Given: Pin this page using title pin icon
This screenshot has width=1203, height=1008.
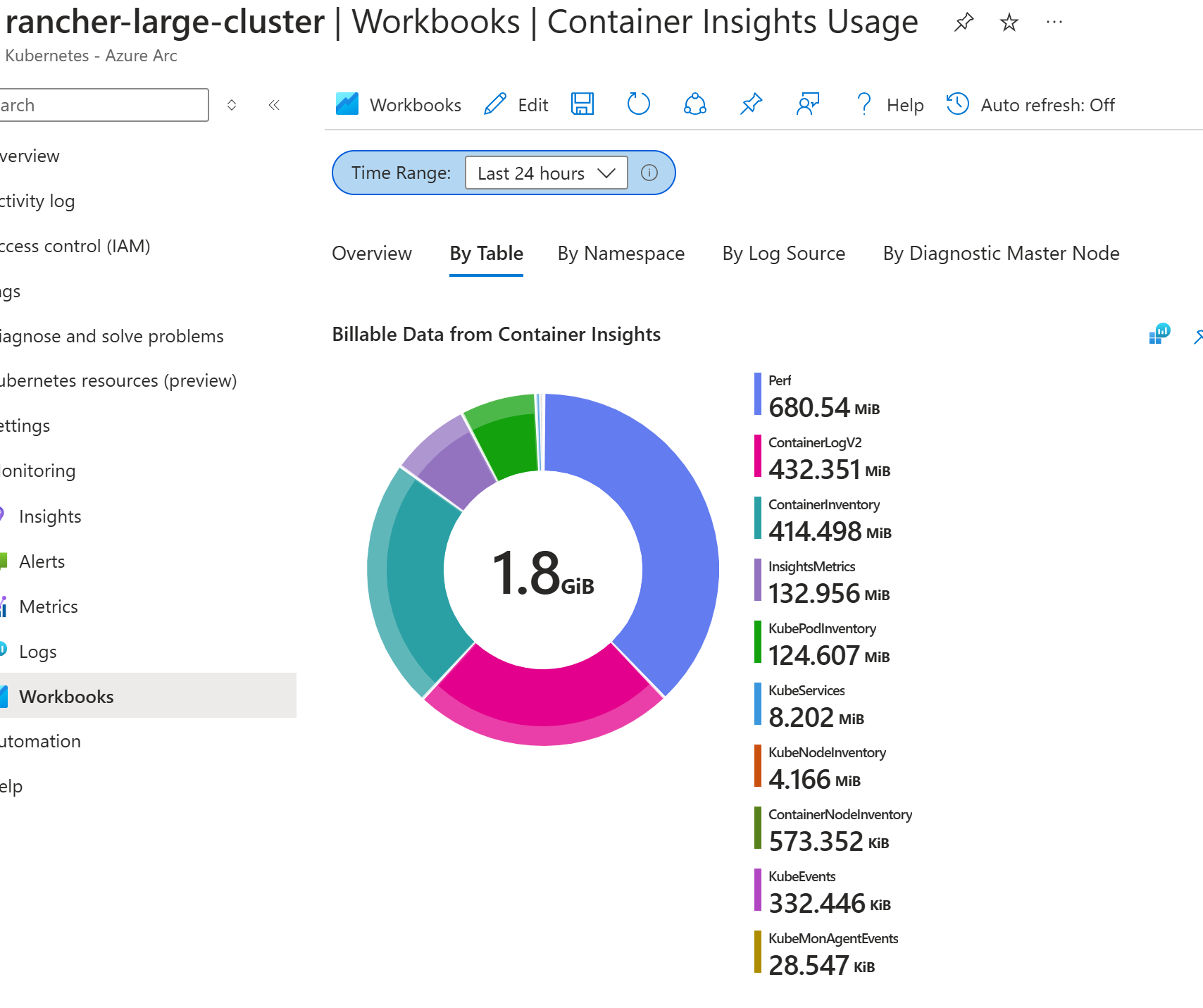Looking at the screenshot, I should point(964,23).
